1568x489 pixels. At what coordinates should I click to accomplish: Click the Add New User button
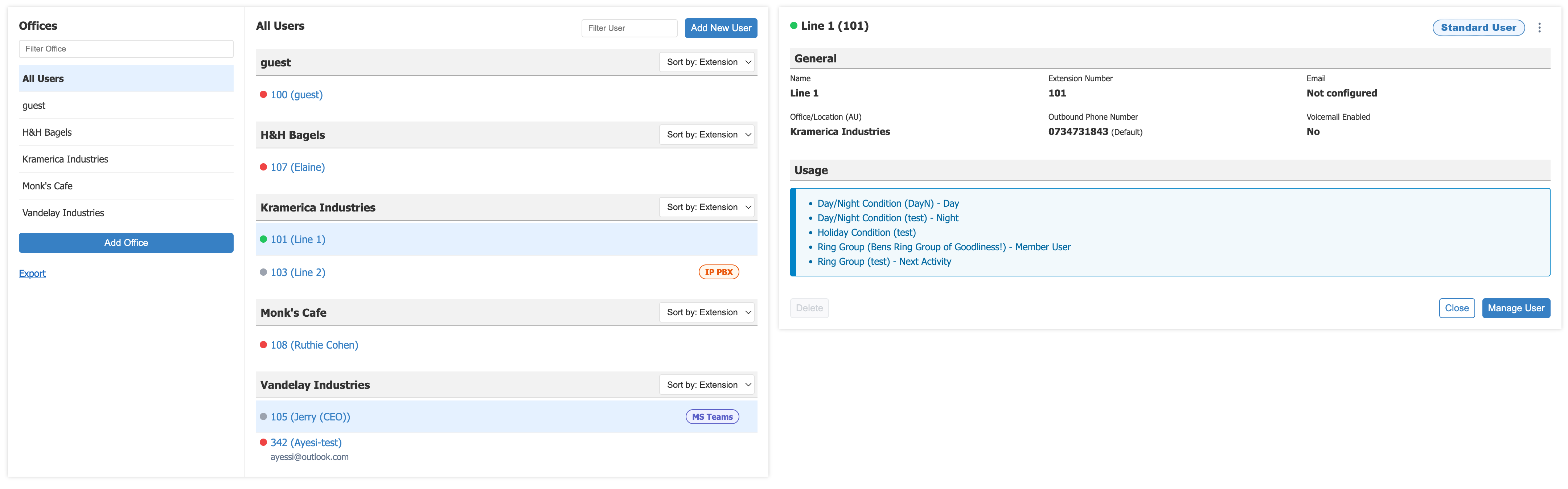point(721,28)
